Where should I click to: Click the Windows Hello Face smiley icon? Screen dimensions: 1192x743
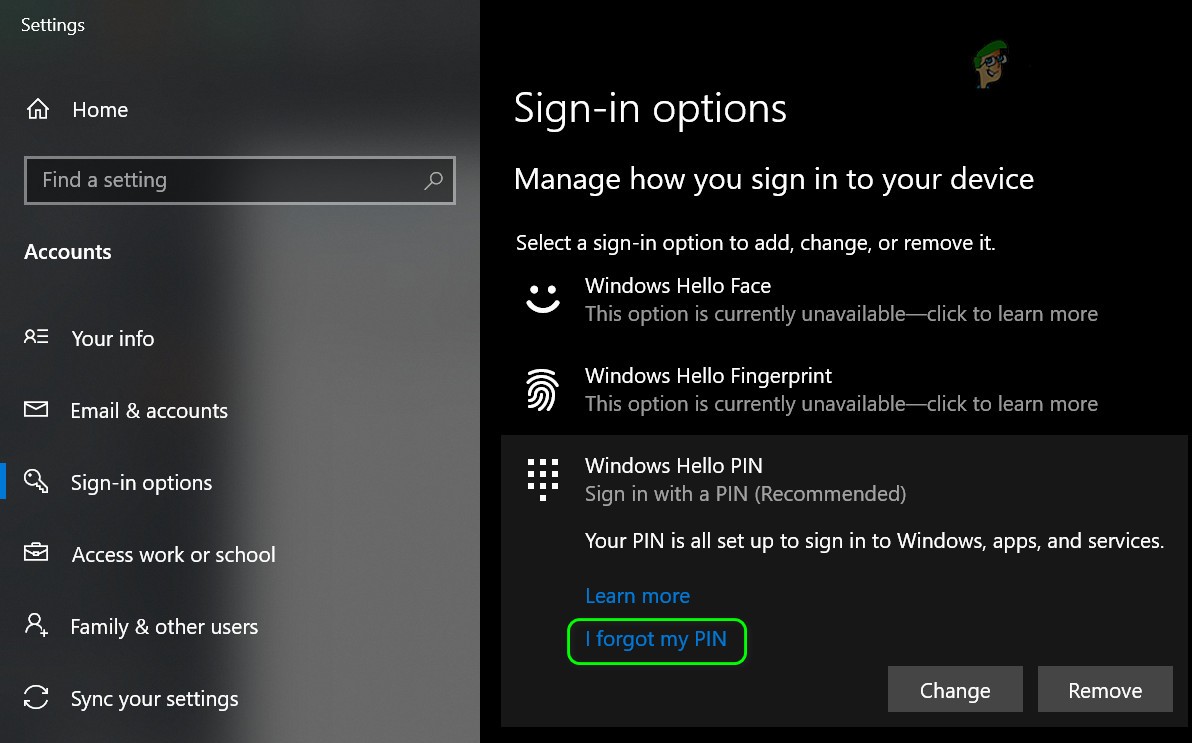pos(543,297)
